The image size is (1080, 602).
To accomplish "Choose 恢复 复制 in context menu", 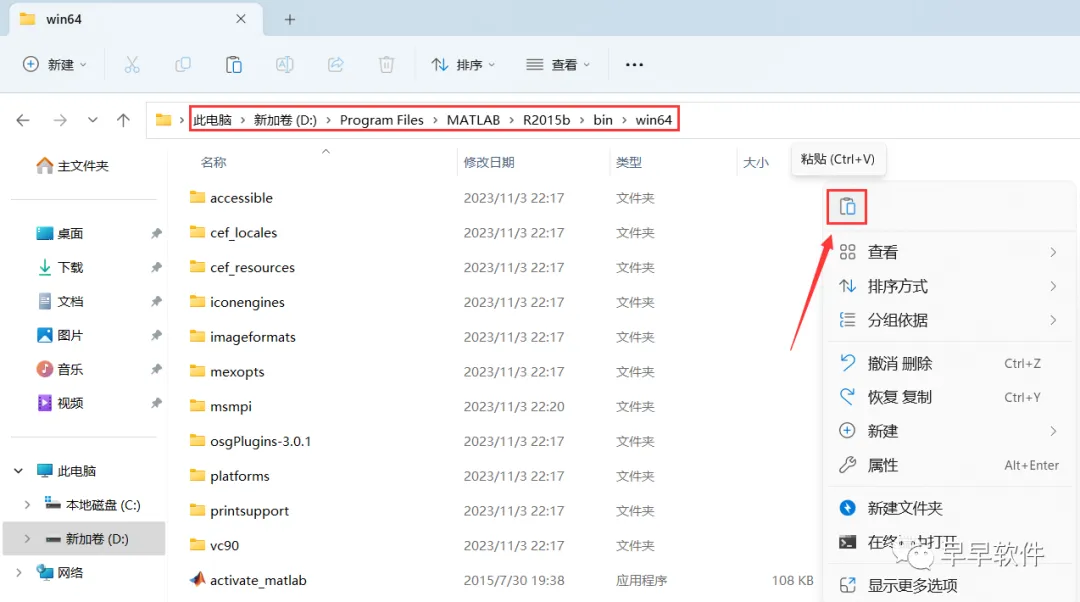I will [949, 397].
